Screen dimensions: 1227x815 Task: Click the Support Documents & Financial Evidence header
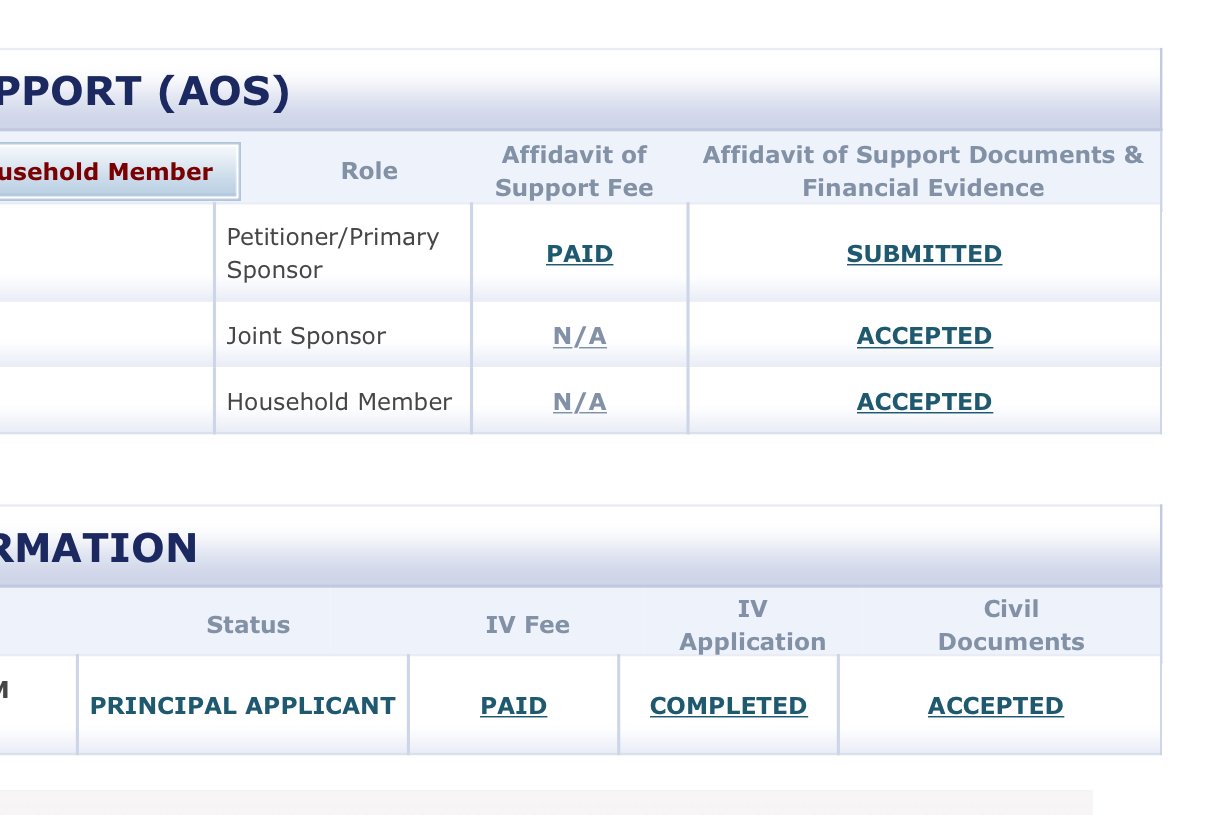pyautogui.click(x=922, y=171)
